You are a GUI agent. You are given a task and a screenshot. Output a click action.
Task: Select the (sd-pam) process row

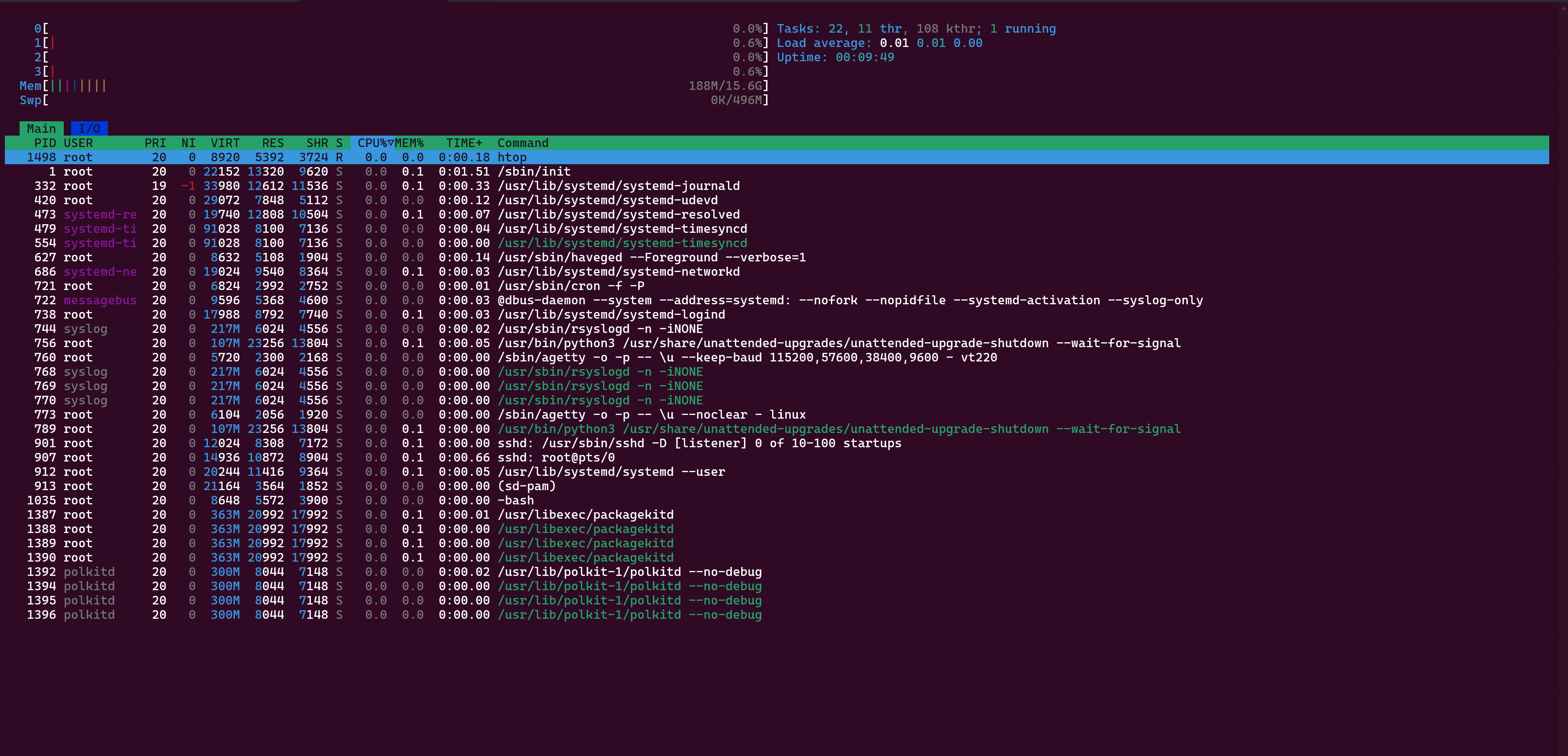pos(777,486)
